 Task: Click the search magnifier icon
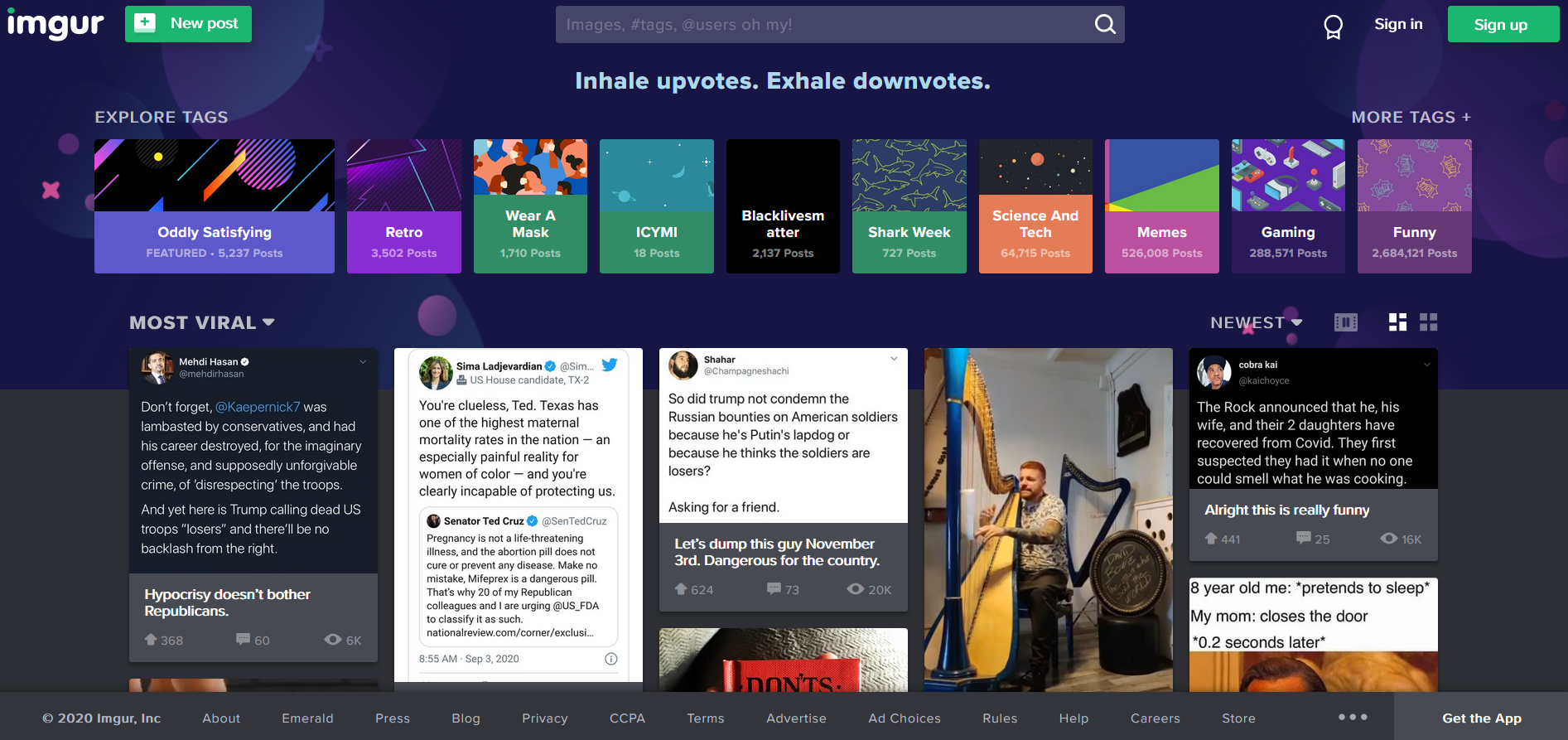pos(1105,24)
